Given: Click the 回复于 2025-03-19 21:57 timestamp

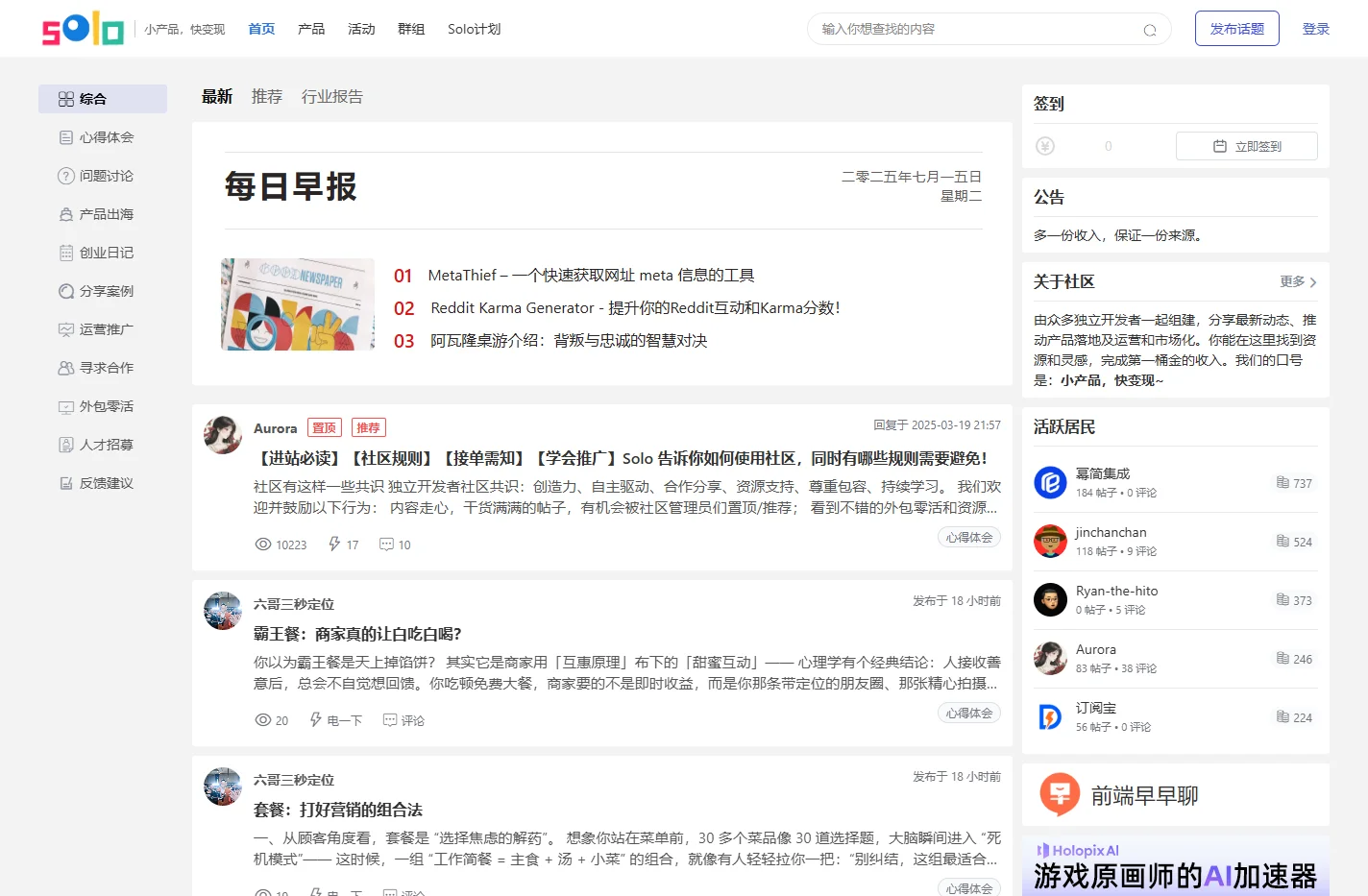Looking at the screenshot, I should pyautogui.click(x=937, y=424).
